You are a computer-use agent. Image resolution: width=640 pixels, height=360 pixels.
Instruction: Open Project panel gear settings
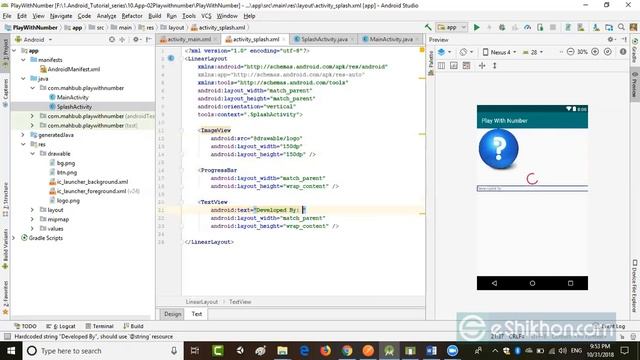(136, 40)
